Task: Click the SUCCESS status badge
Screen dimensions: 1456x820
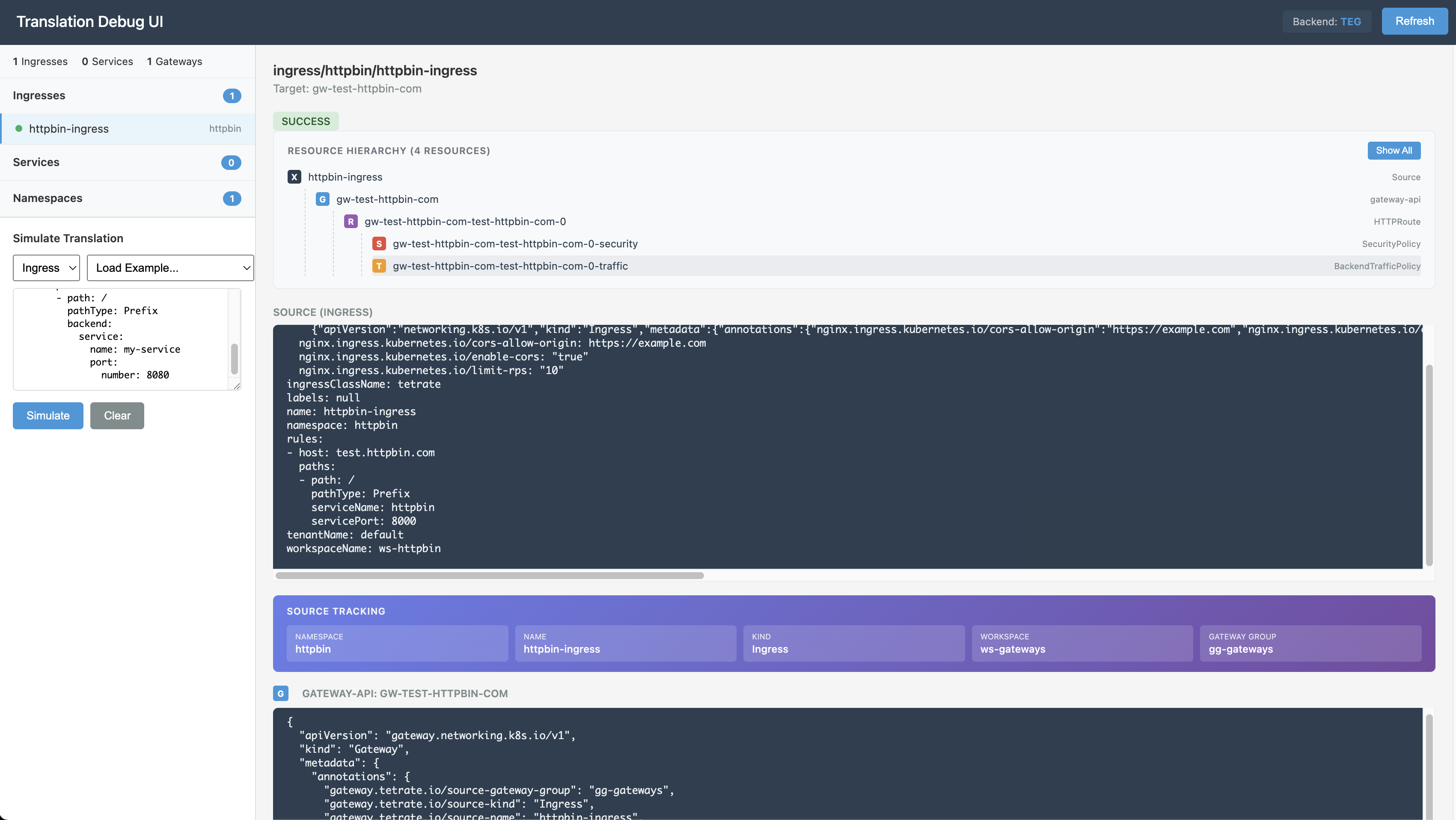Action: tap(306, 121)
